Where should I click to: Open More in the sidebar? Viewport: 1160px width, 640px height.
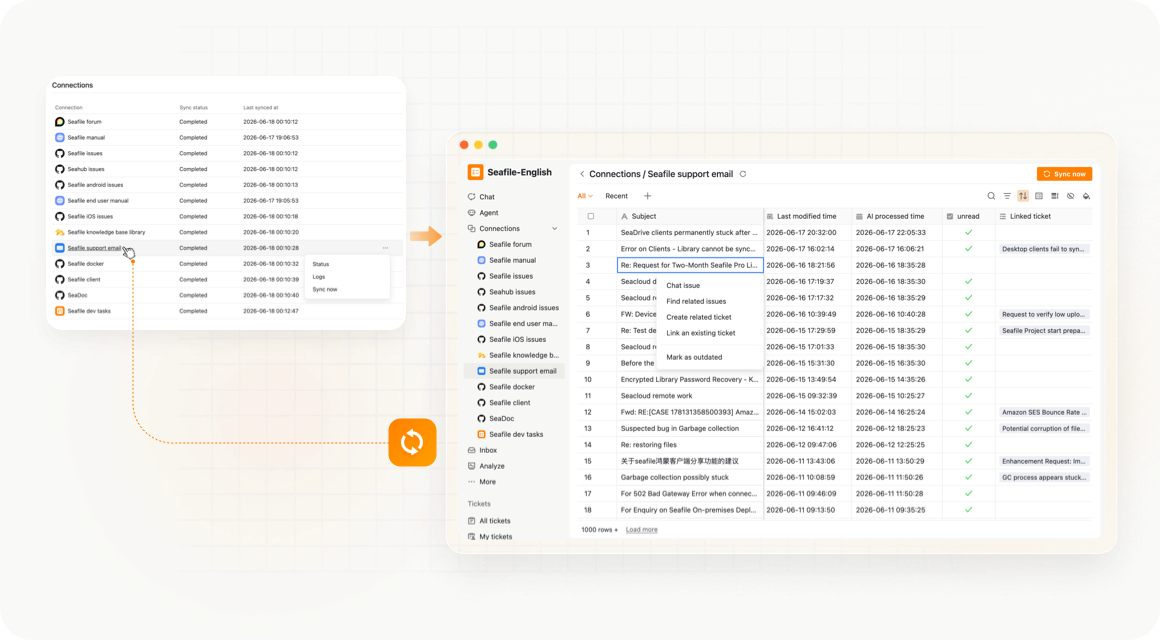[x=487, y=482]
